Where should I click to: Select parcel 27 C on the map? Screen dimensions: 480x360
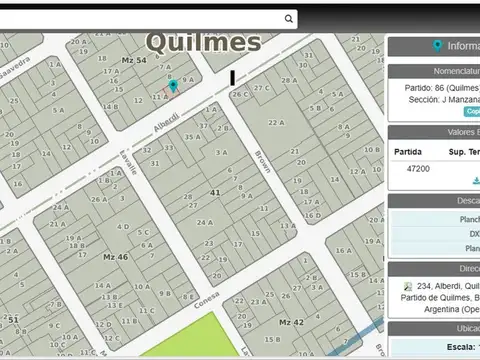[x=262, y=88]
